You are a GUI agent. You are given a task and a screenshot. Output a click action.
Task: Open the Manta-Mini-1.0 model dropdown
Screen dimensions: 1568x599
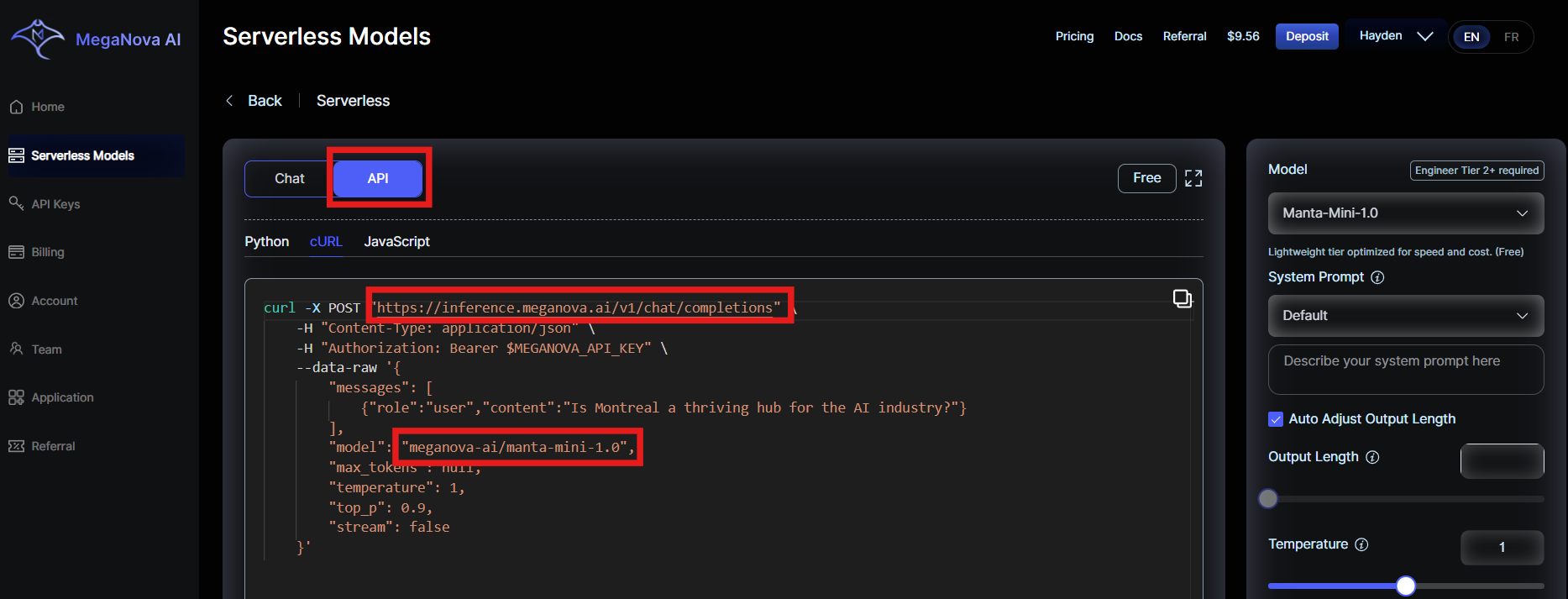pos(1405,213)
